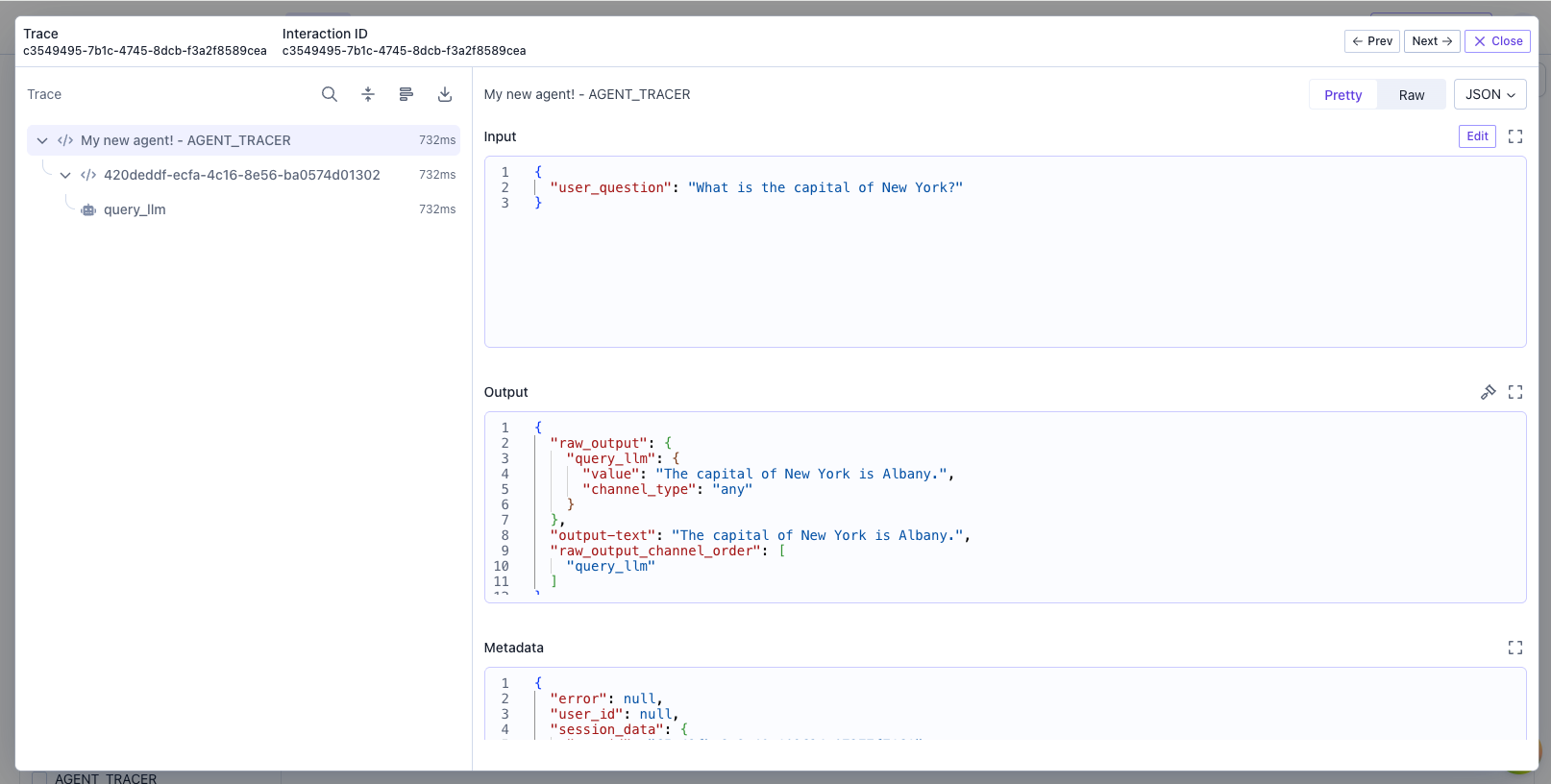Click the timeline view icon in Trace toolbar
This screenshot has width=1551, height=784.
(x=406, y=94)
